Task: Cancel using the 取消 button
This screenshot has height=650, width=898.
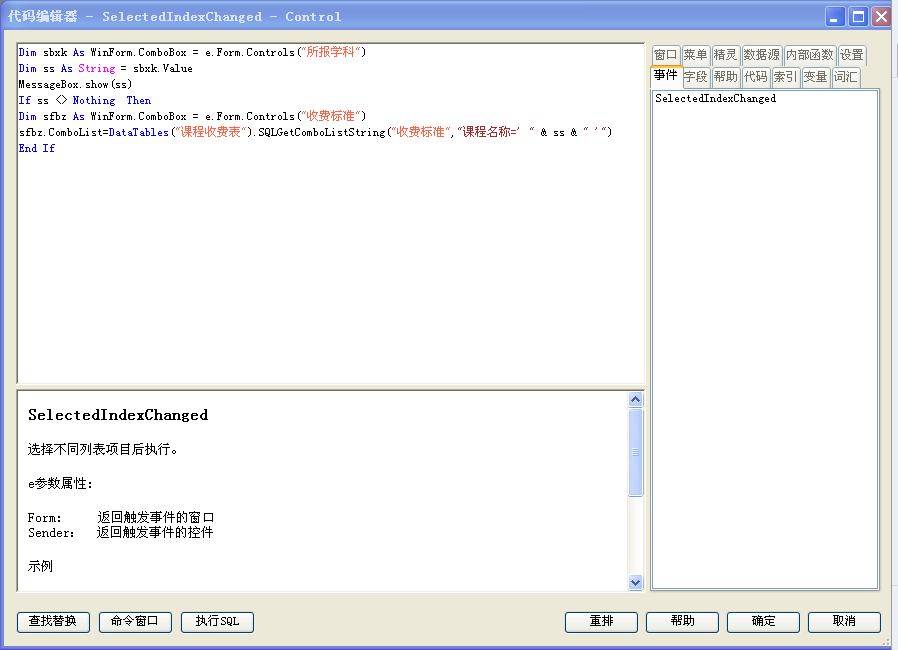Action: (844, 622)
